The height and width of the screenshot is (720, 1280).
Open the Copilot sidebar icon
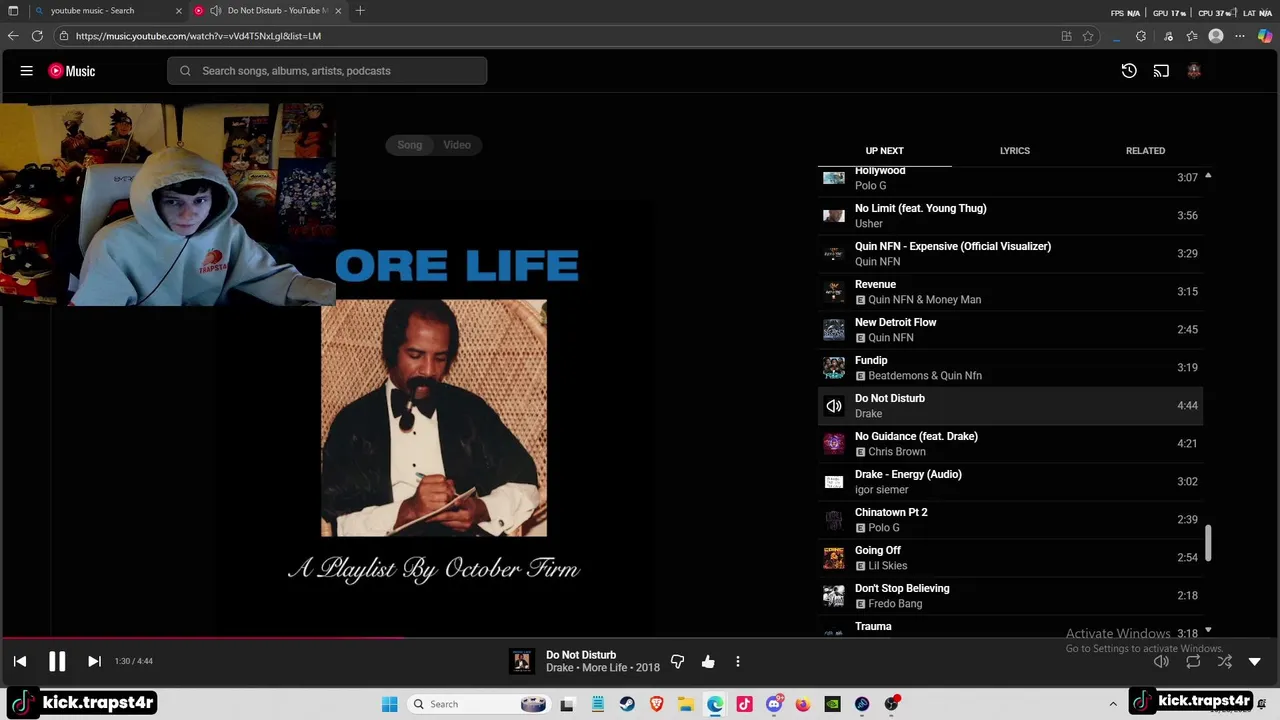pyautogui.click(x=1265, y=36)
